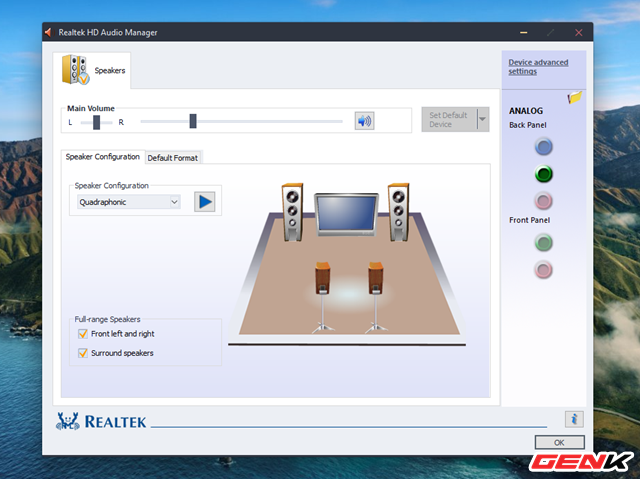Open the Speakers device tab
640x479 pixels.
tap(93, 71)
